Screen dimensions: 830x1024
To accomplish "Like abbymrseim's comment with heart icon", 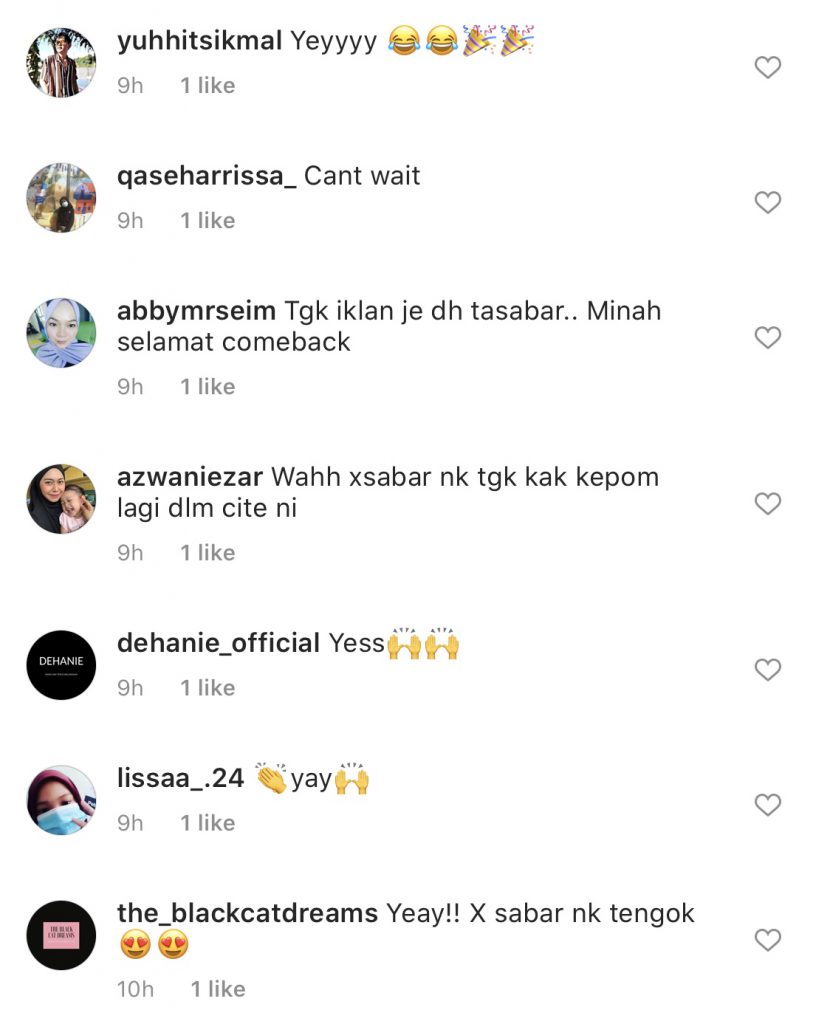I will (x=767, y=338).
